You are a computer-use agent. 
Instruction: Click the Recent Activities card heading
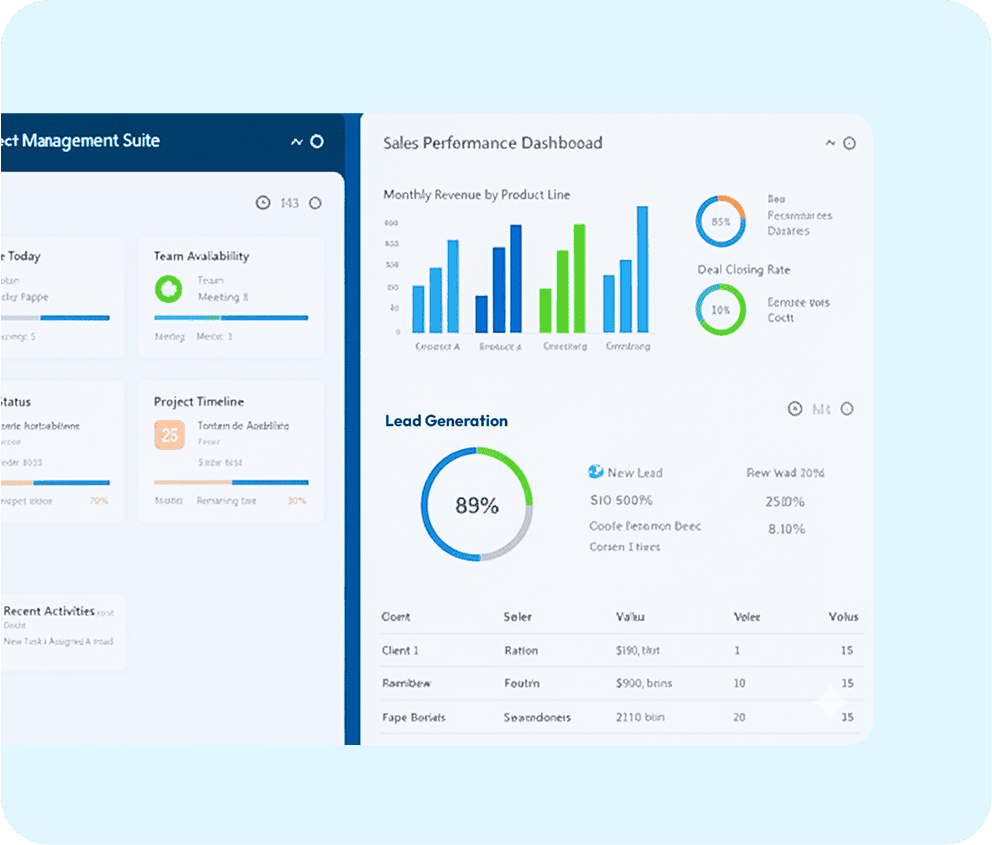click(x=49, y=611)
